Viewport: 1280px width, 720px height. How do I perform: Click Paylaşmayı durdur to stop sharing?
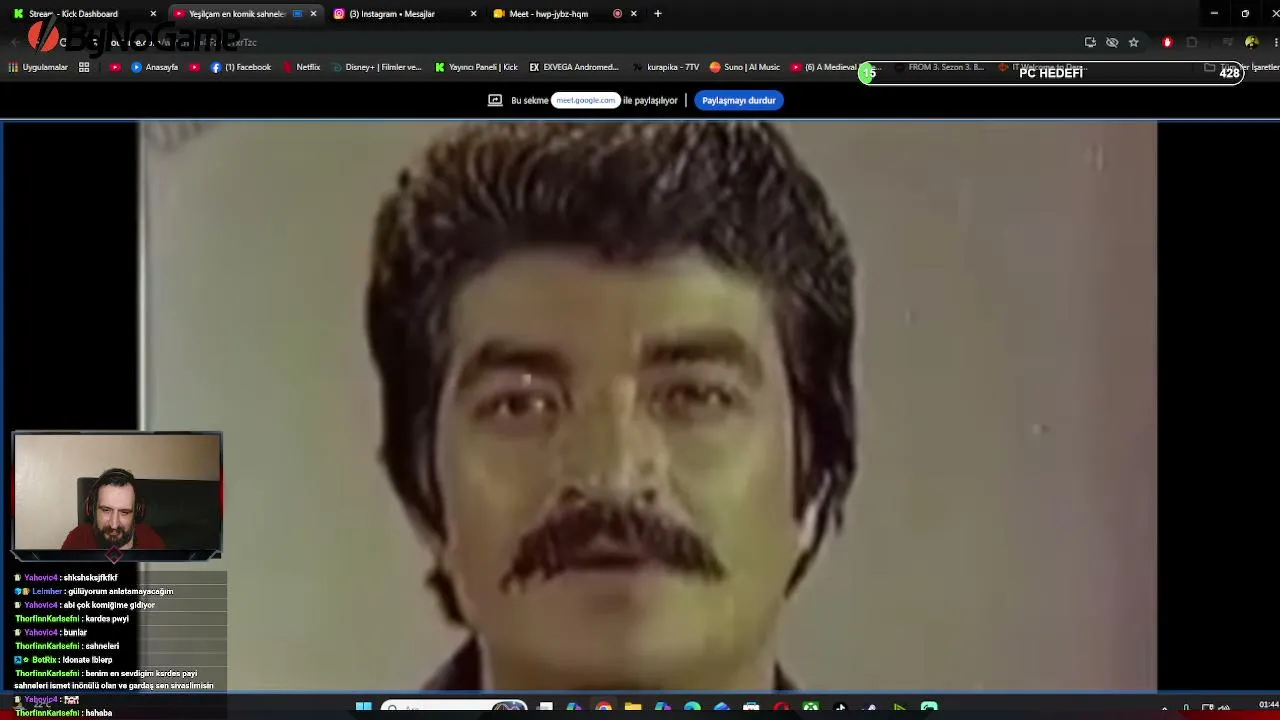[x=739, y=100]
